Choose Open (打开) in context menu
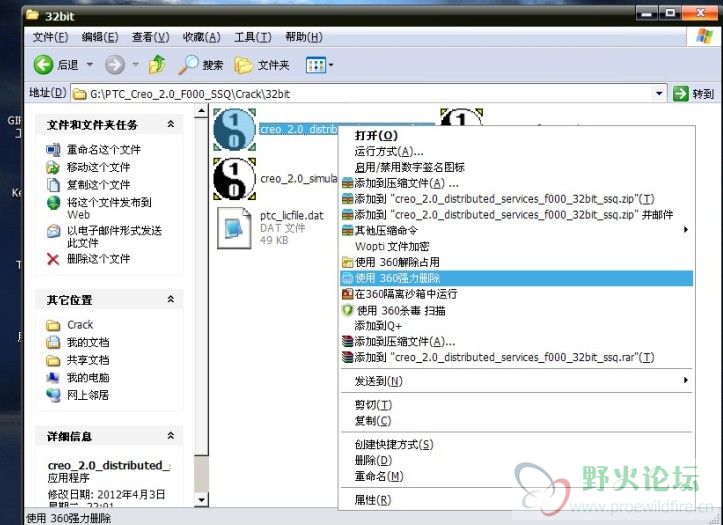 516,136
